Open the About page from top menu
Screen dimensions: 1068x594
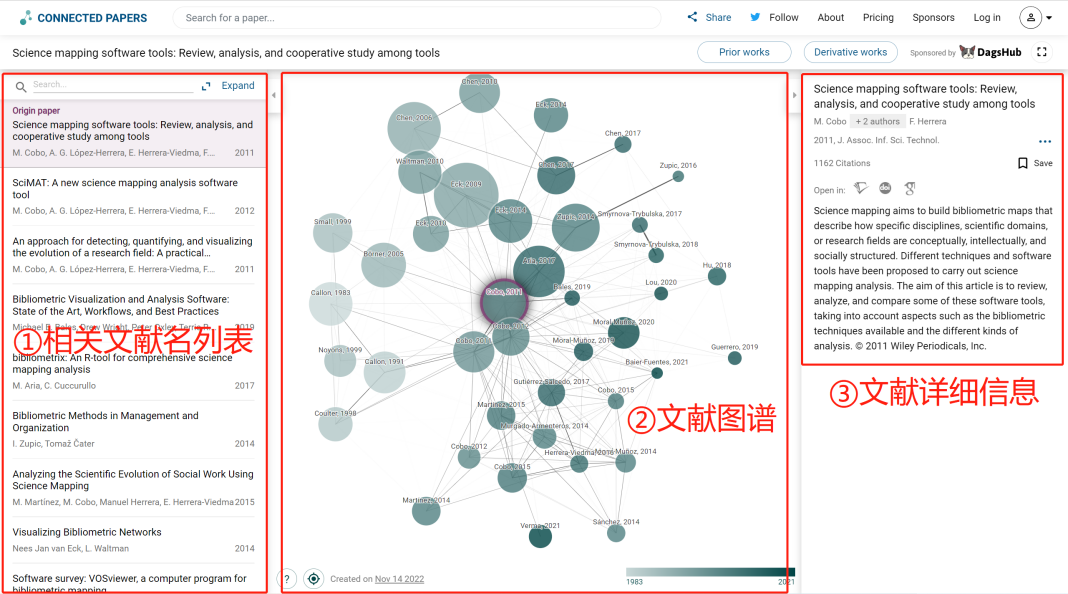[830, 17]
